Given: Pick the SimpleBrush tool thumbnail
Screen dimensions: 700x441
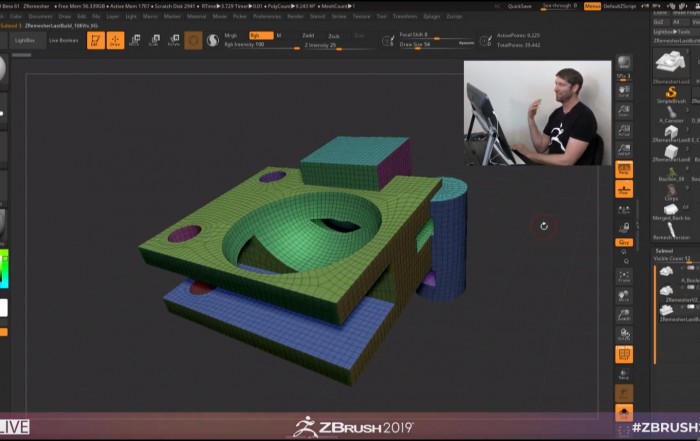Looking at the screenshot, I should 671,92.
